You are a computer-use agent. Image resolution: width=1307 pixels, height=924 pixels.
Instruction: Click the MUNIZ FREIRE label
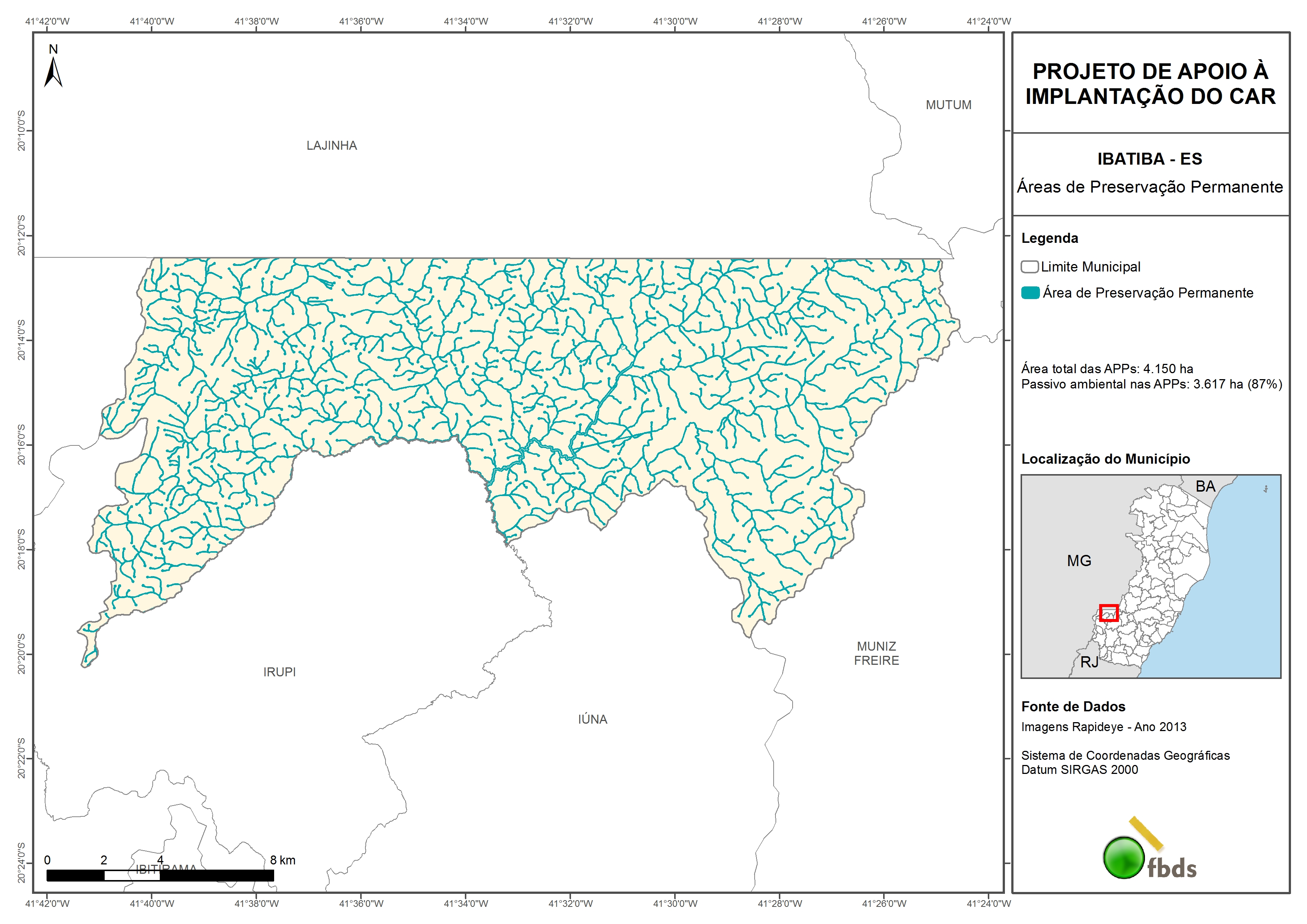point(876,654)
